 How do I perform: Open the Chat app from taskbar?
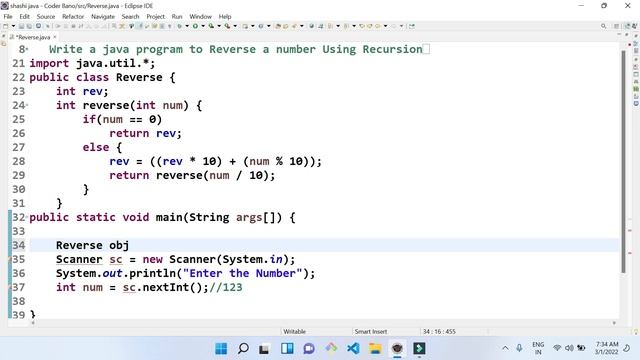click(309, 349)
